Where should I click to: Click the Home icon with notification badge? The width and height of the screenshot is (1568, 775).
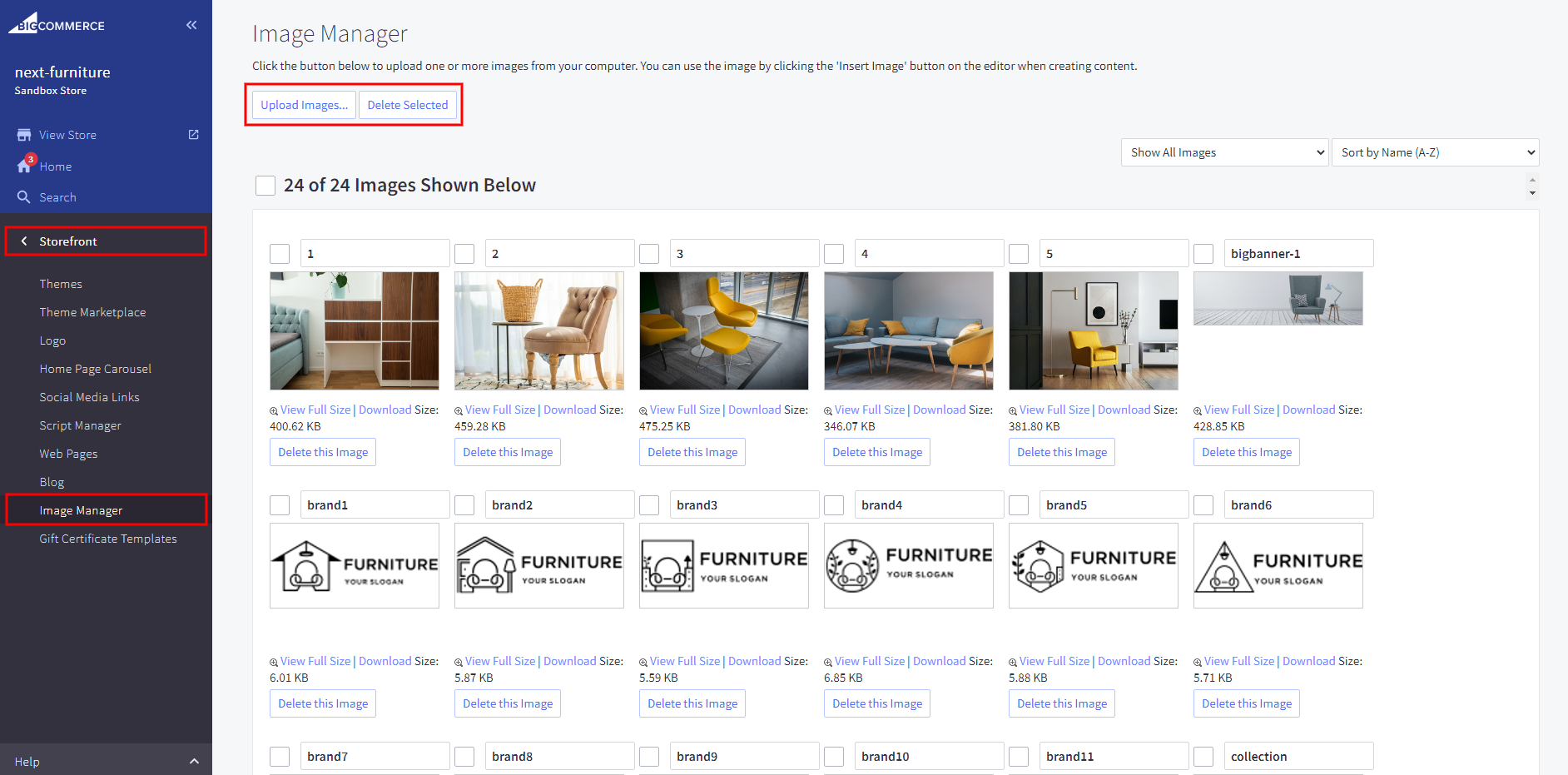[25, 166]
